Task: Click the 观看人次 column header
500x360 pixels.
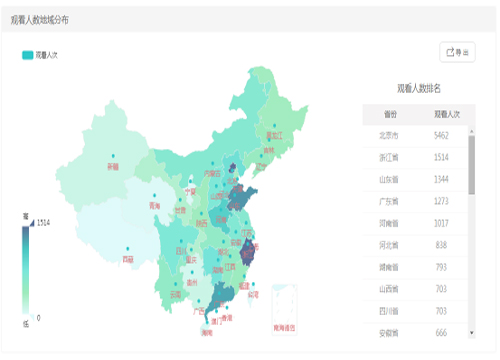Action: 447,115
